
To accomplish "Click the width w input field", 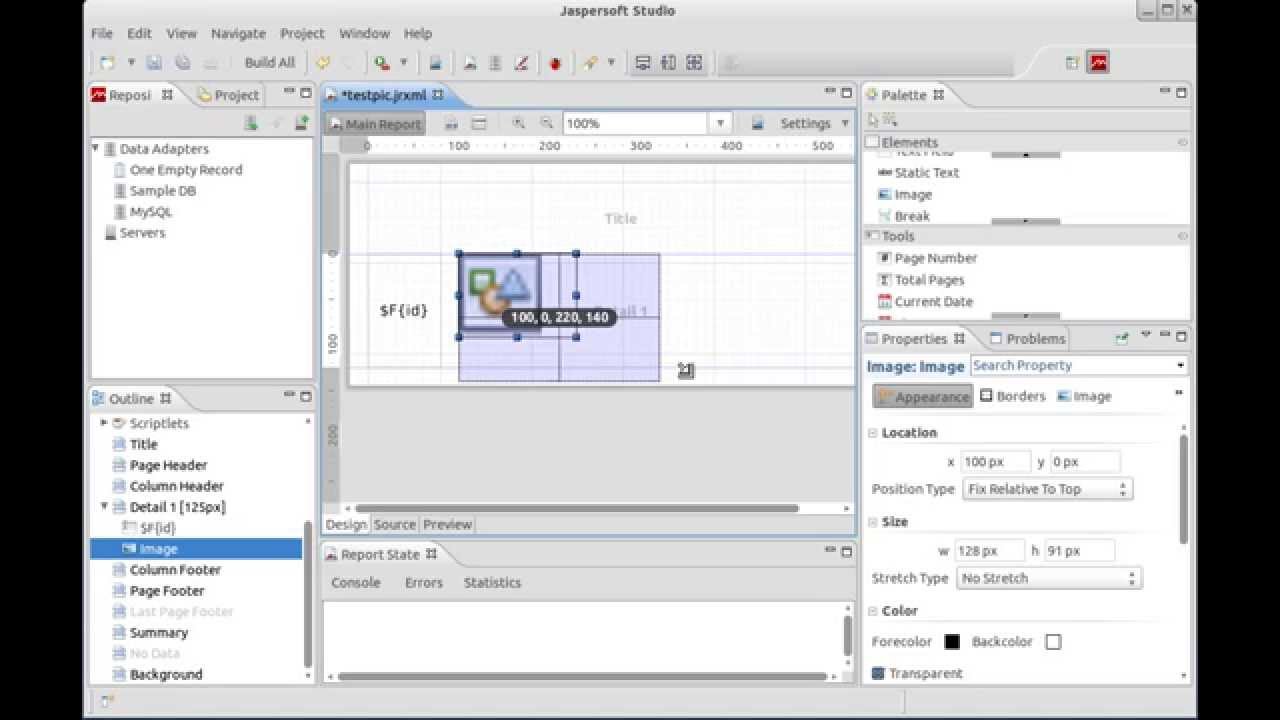I will click(x=989, y=551).
